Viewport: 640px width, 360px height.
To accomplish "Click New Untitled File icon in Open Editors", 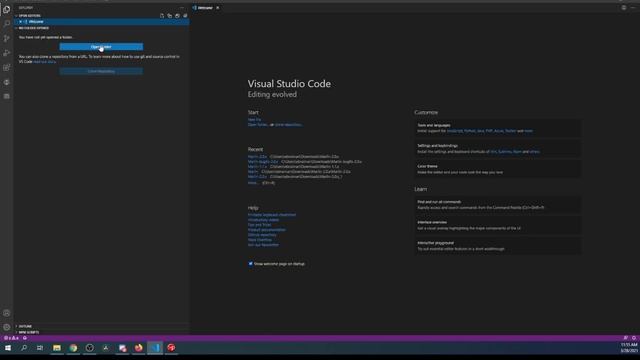I will coord(162,16).
